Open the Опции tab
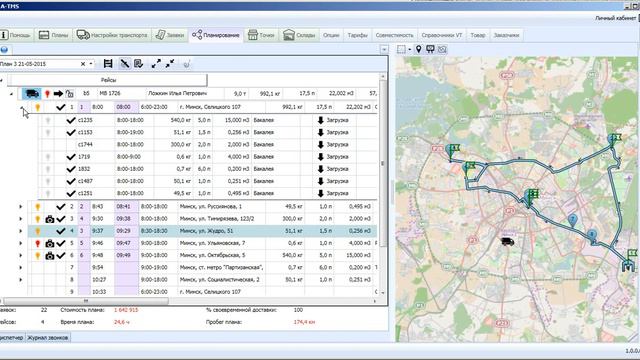The width and height of the screenshot is (640, 360). 331,35
